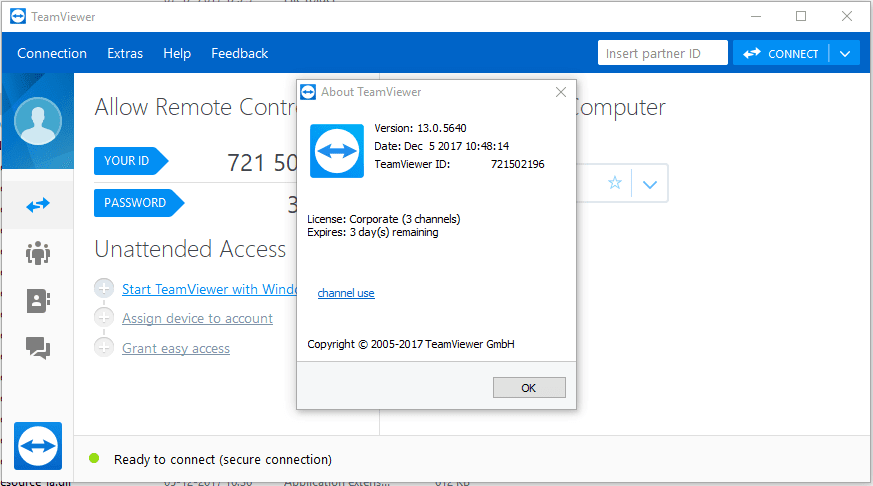
Task: Open Computers & Contacts sidebar icon
Action: pyautogui.click(x=38, y=301)
